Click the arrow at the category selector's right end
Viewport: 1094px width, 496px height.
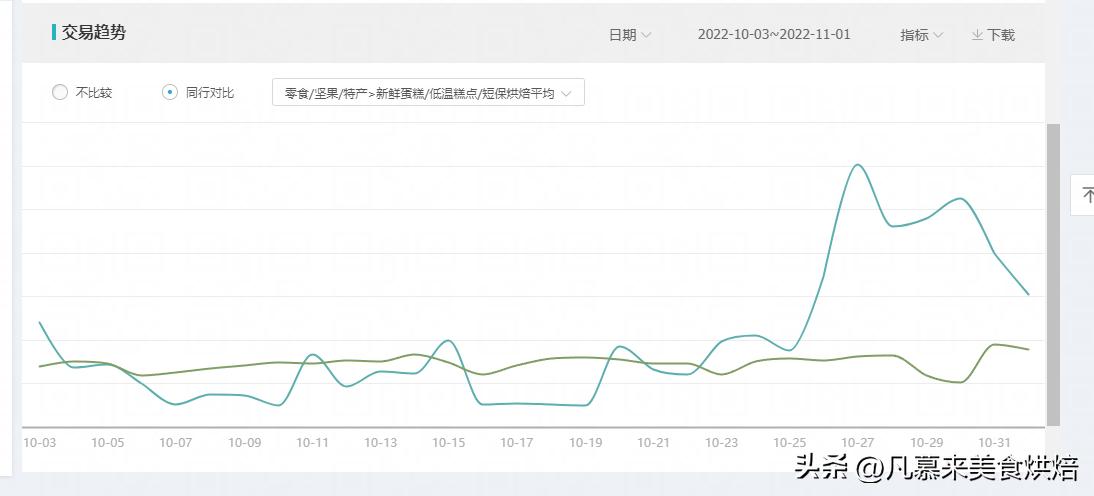pyautogui.click(x=567, y=93)
